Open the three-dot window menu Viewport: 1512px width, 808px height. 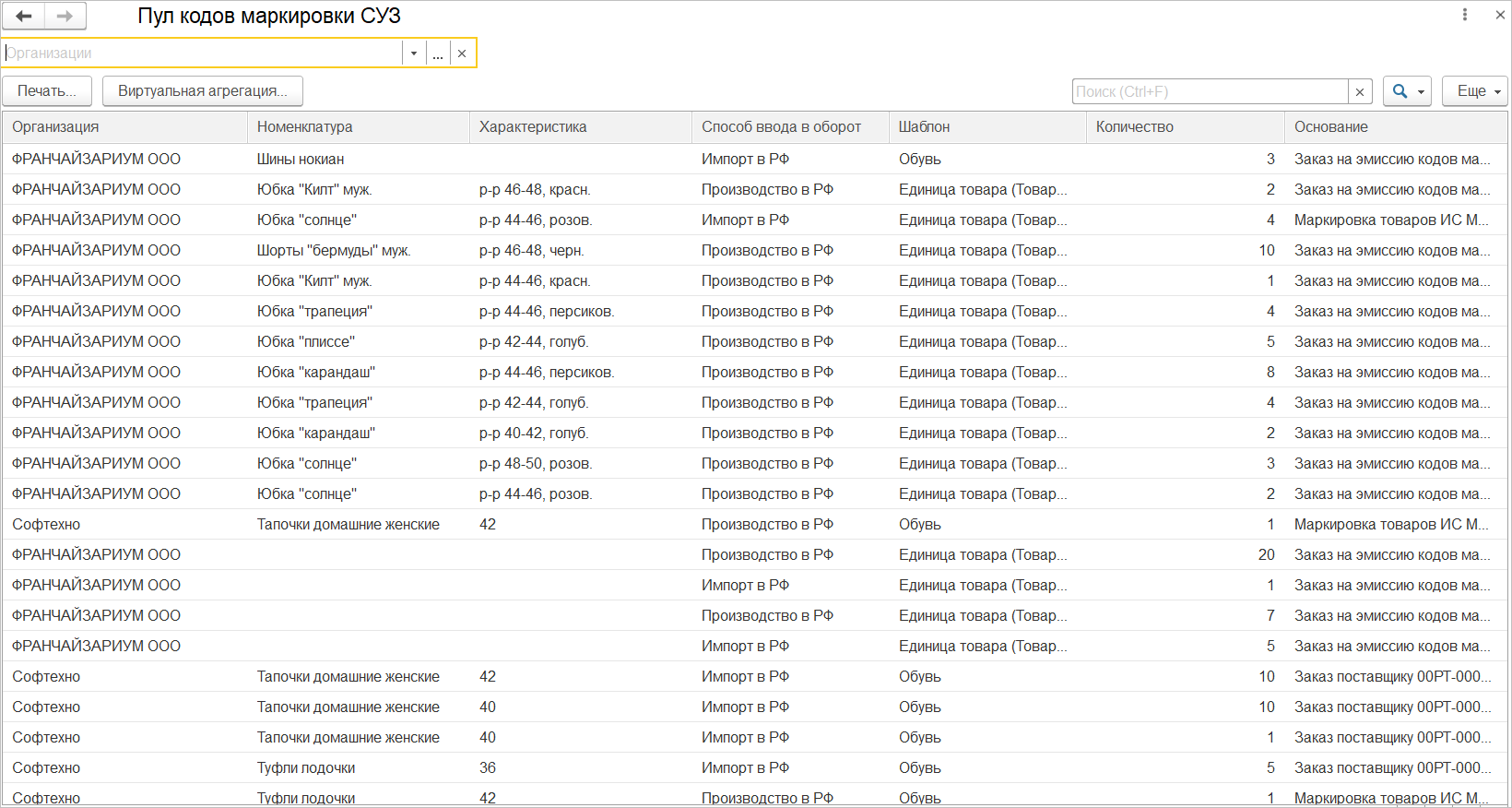(x=1465, y=15)
